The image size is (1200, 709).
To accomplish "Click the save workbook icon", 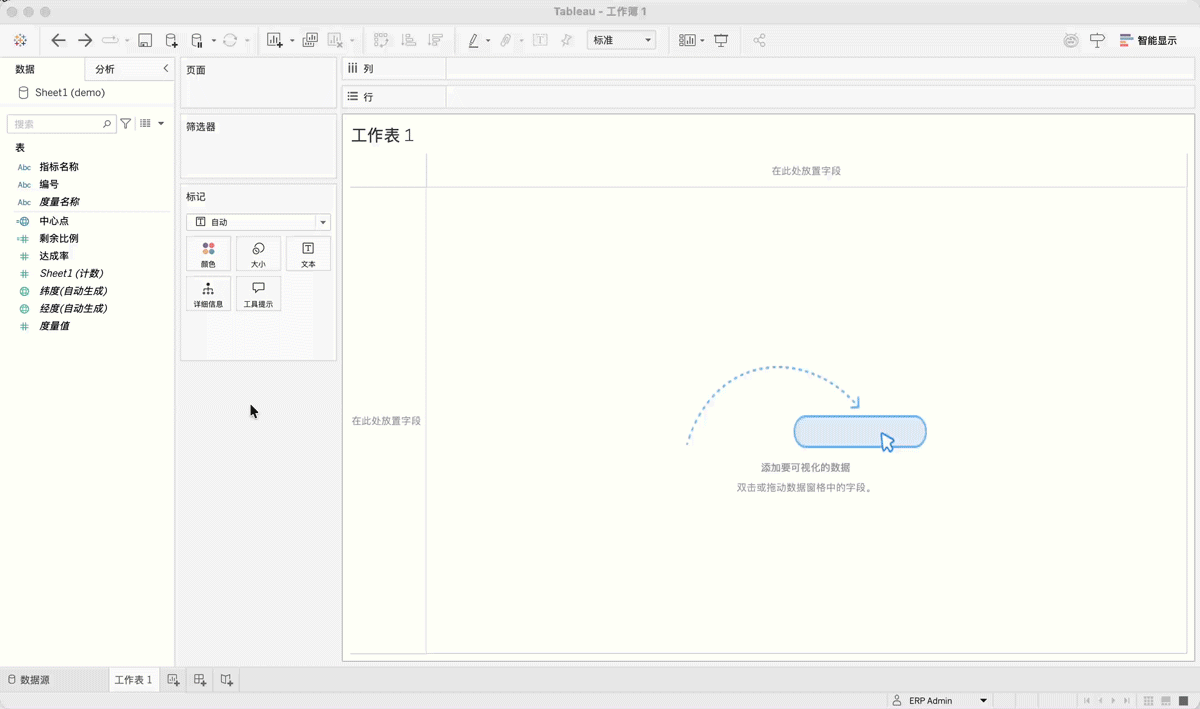I will (145, 40).
